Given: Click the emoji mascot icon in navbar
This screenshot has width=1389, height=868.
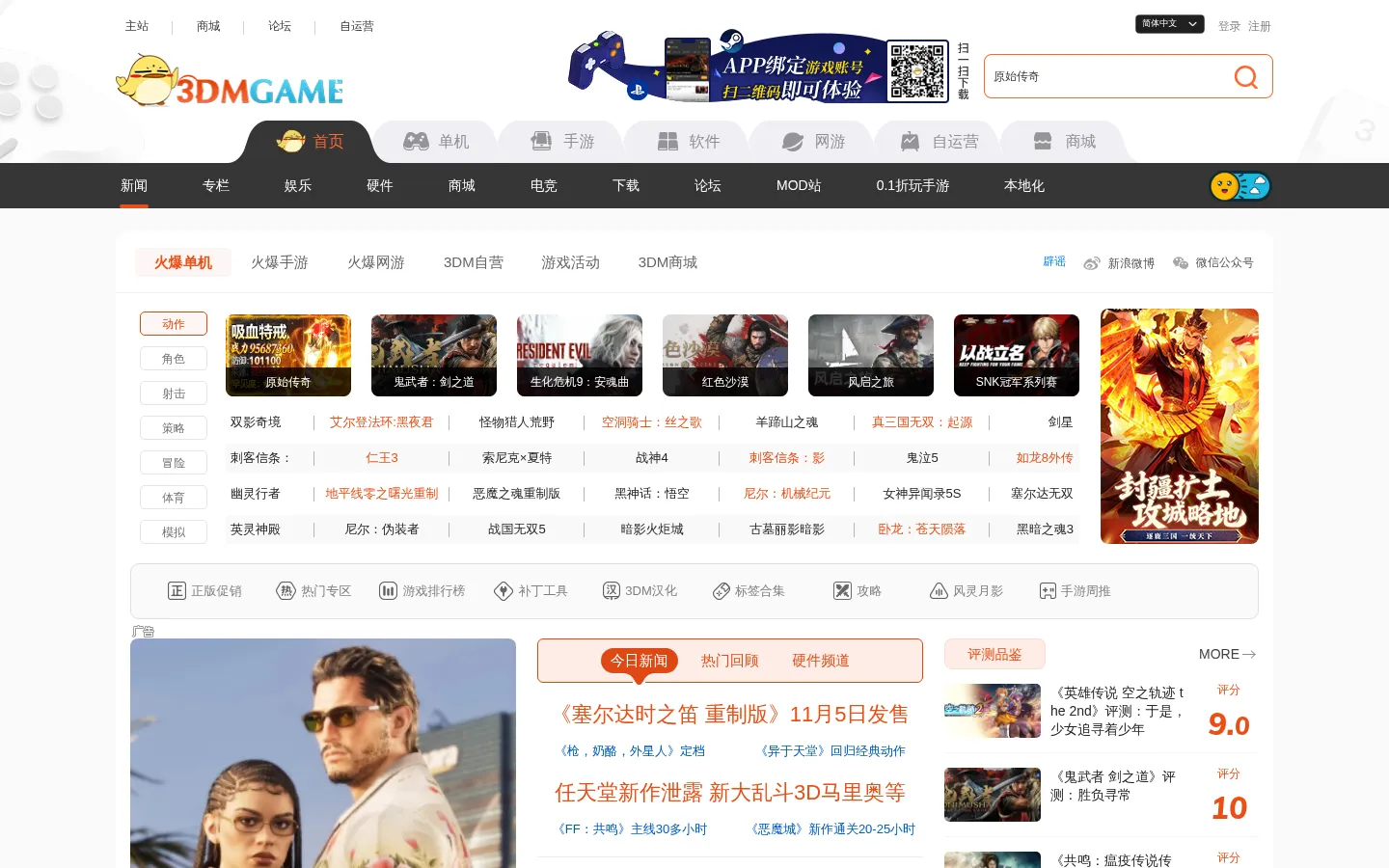Looking at the screenshot, I should (1240, 186).
